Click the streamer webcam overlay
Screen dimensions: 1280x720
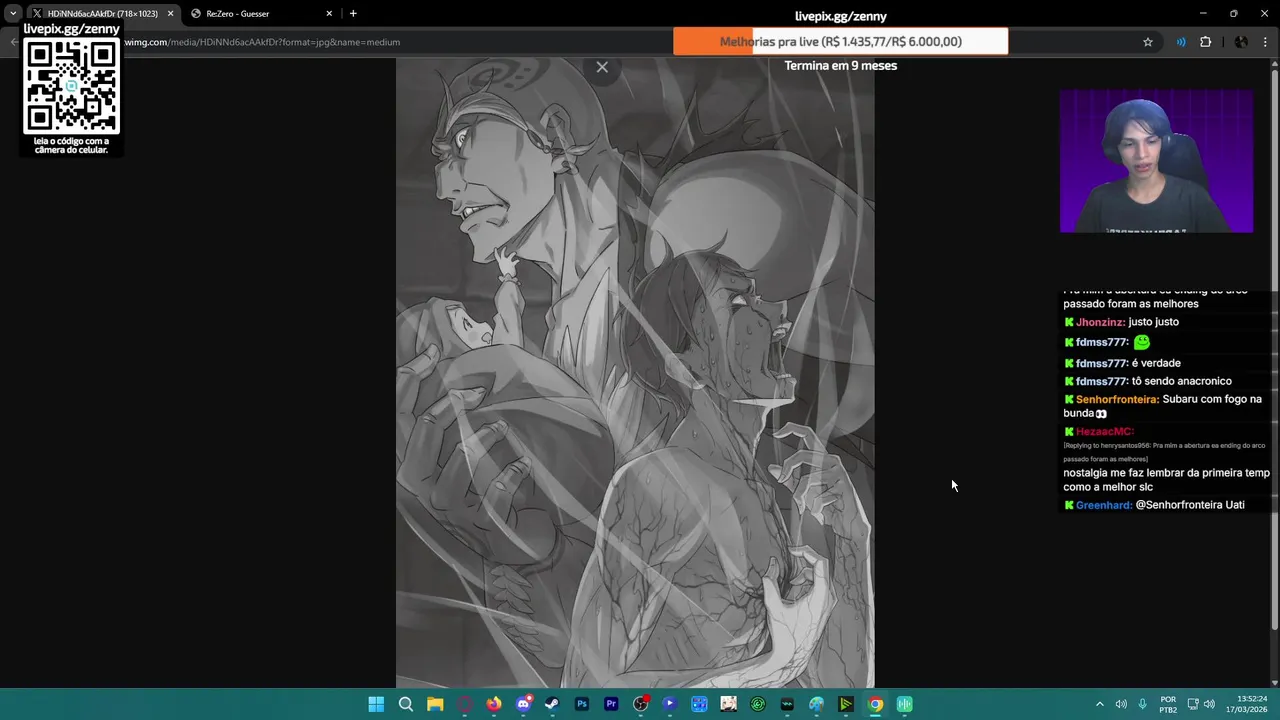(x=1156, y=161)
